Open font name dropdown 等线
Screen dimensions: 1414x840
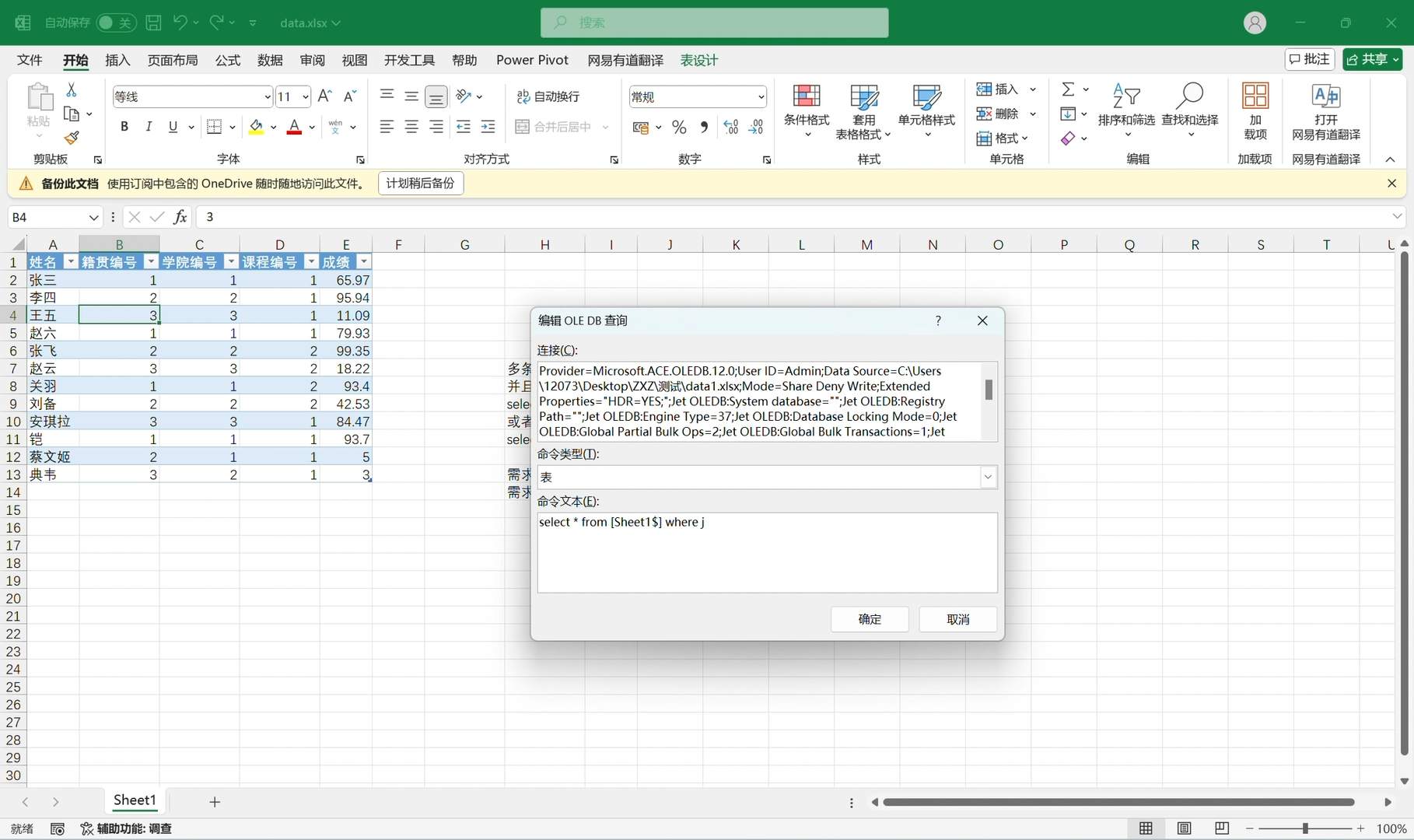[x=267, y=96]
